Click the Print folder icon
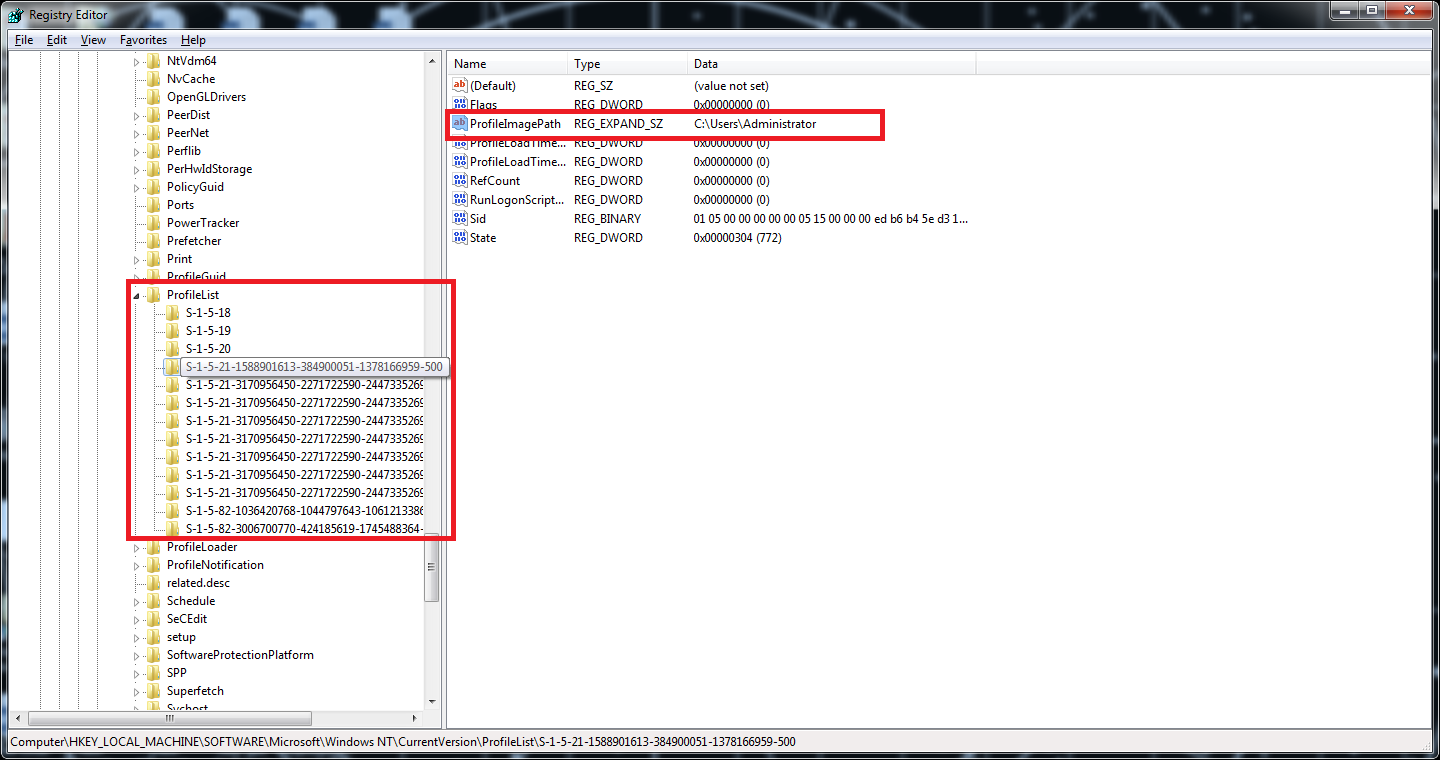1440x760 pixels. 153,259
